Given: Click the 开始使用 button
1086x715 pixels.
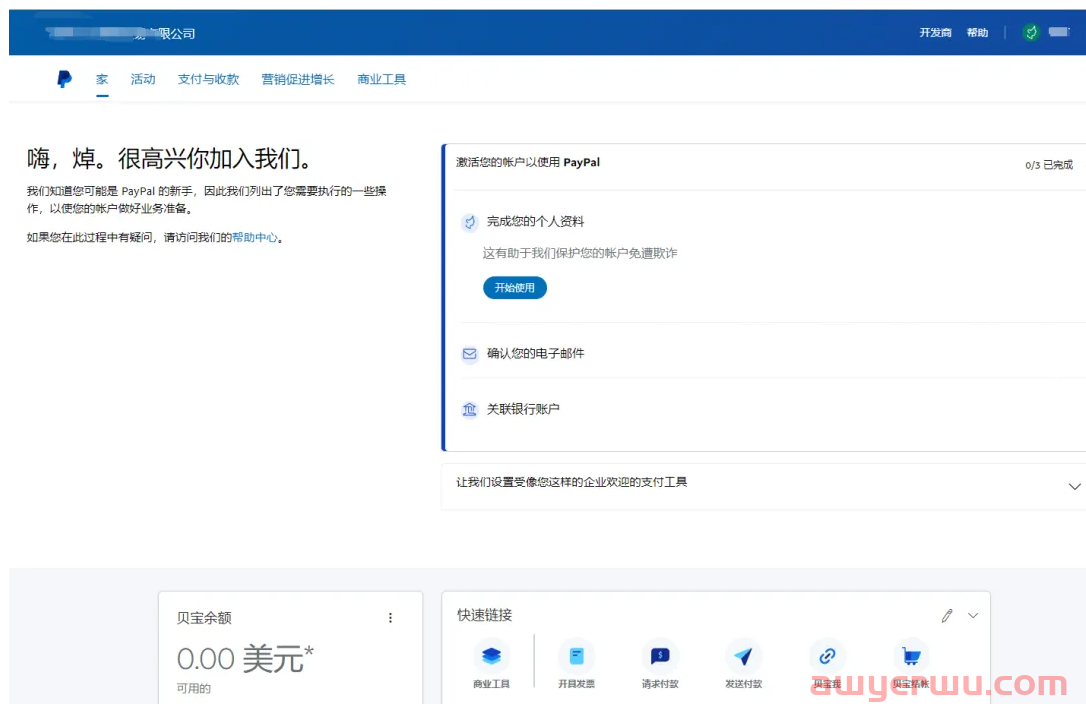Looking at the screenshot, I should click(x=515, y=288).
